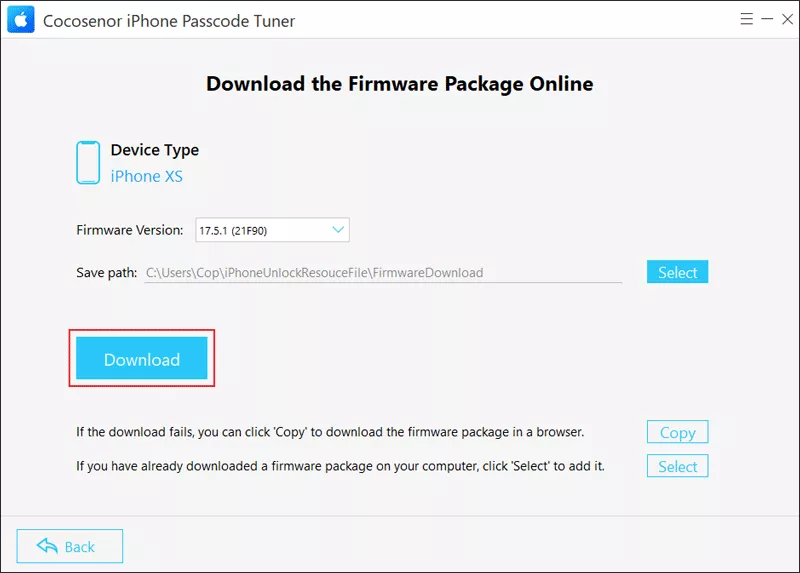Minimize the Passcode Tuner window
The width and height of the screenshot is (800, 573).
tap(767, 19)
